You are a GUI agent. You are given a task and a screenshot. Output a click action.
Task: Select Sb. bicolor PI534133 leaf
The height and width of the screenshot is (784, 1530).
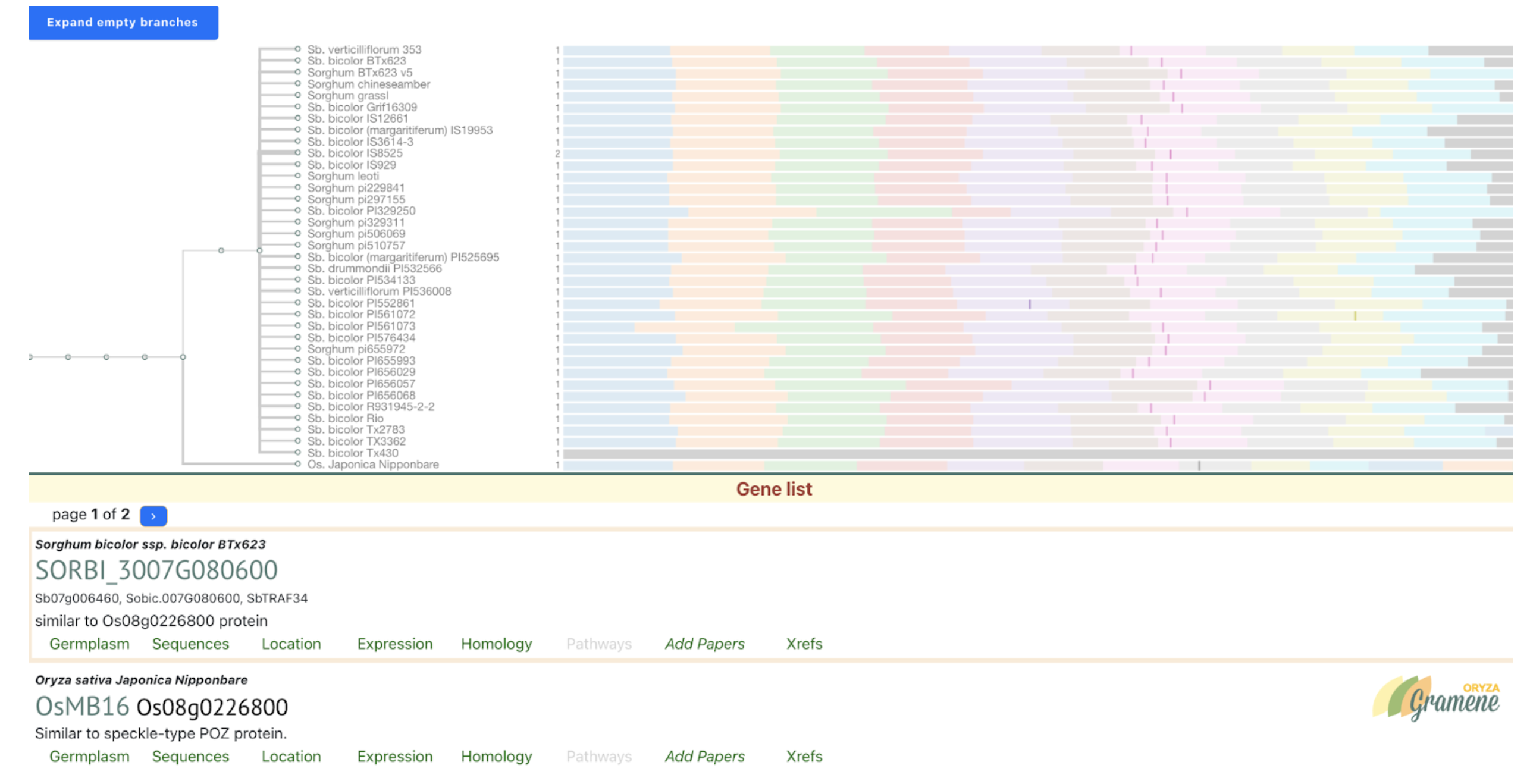[361, 280]
